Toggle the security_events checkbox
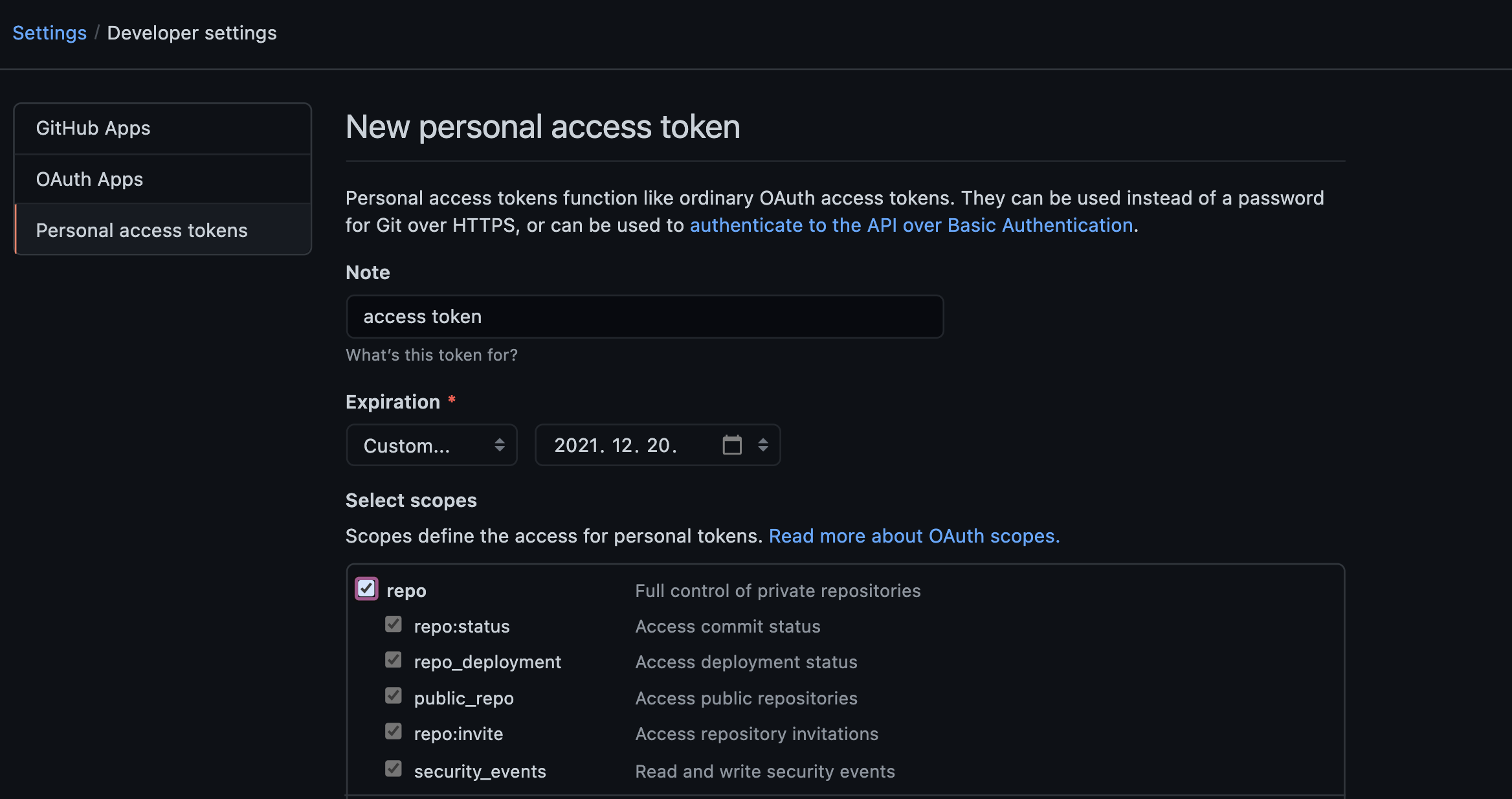 (394, 769)
